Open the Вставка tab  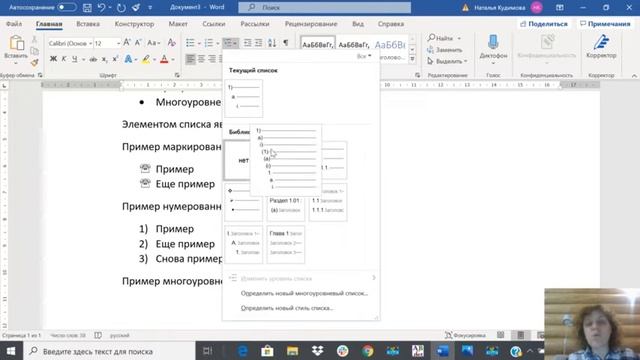(x=88, y=24)
